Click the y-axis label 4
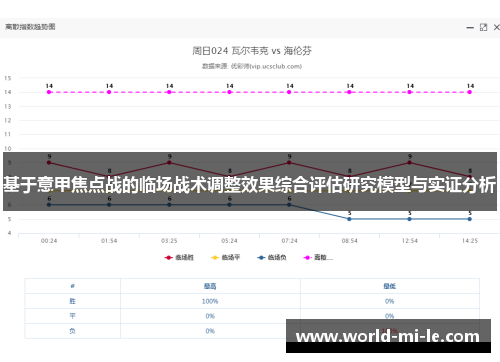 pyautogui.click(x=9, y=233)
